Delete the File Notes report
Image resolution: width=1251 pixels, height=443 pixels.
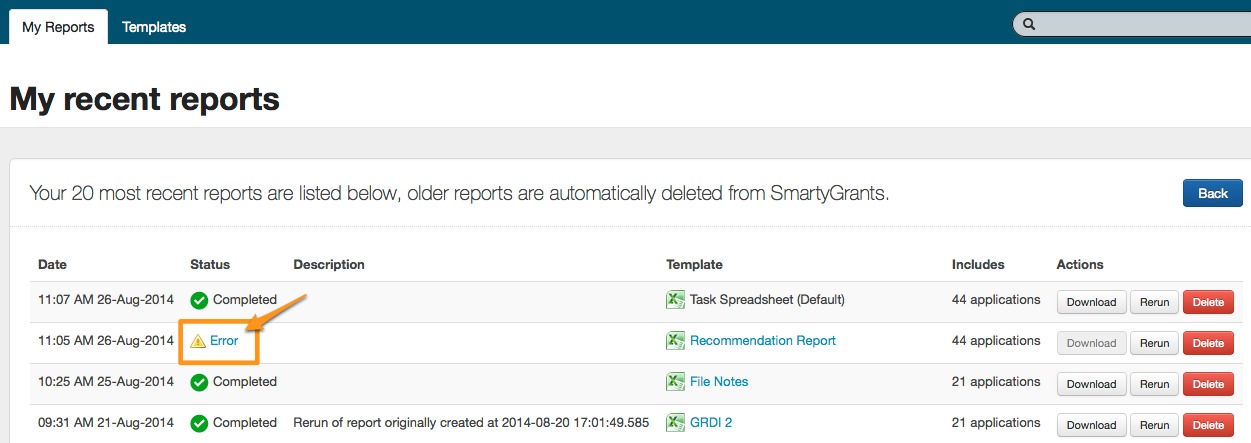point(1207,384)
